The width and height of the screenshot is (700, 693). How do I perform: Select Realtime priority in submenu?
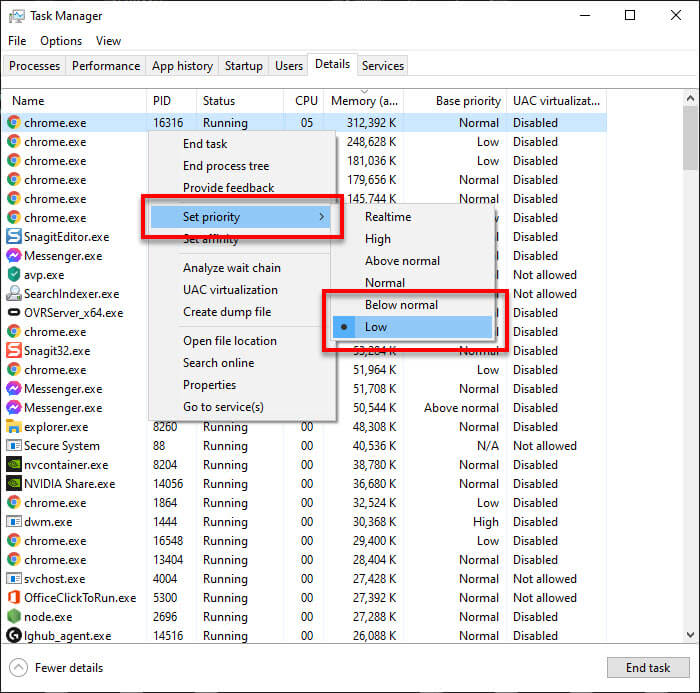click(412, 217)
